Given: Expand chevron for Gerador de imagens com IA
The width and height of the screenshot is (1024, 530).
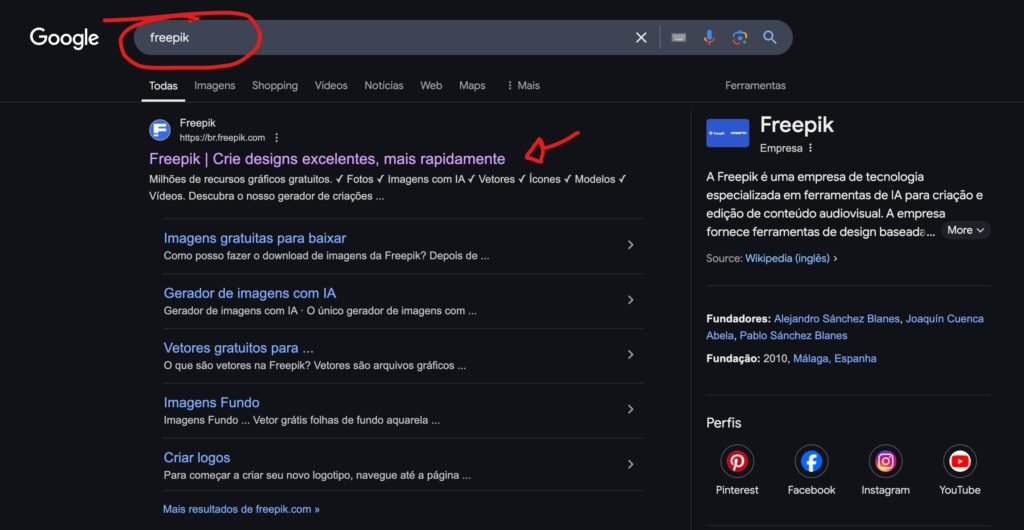Looking at the screenshot, I should pos(630,300).
